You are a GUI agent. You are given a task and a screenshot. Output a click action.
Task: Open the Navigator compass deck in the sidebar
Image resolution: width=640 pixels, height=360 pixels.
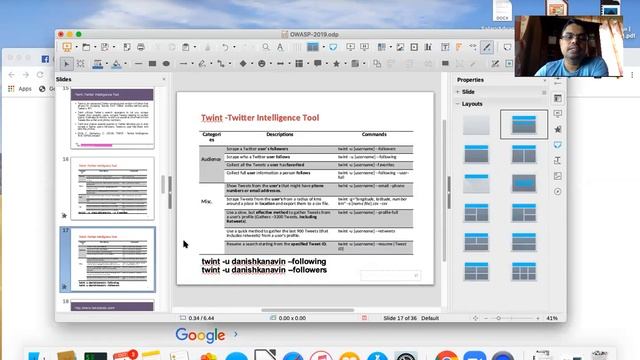click(558, 191)
